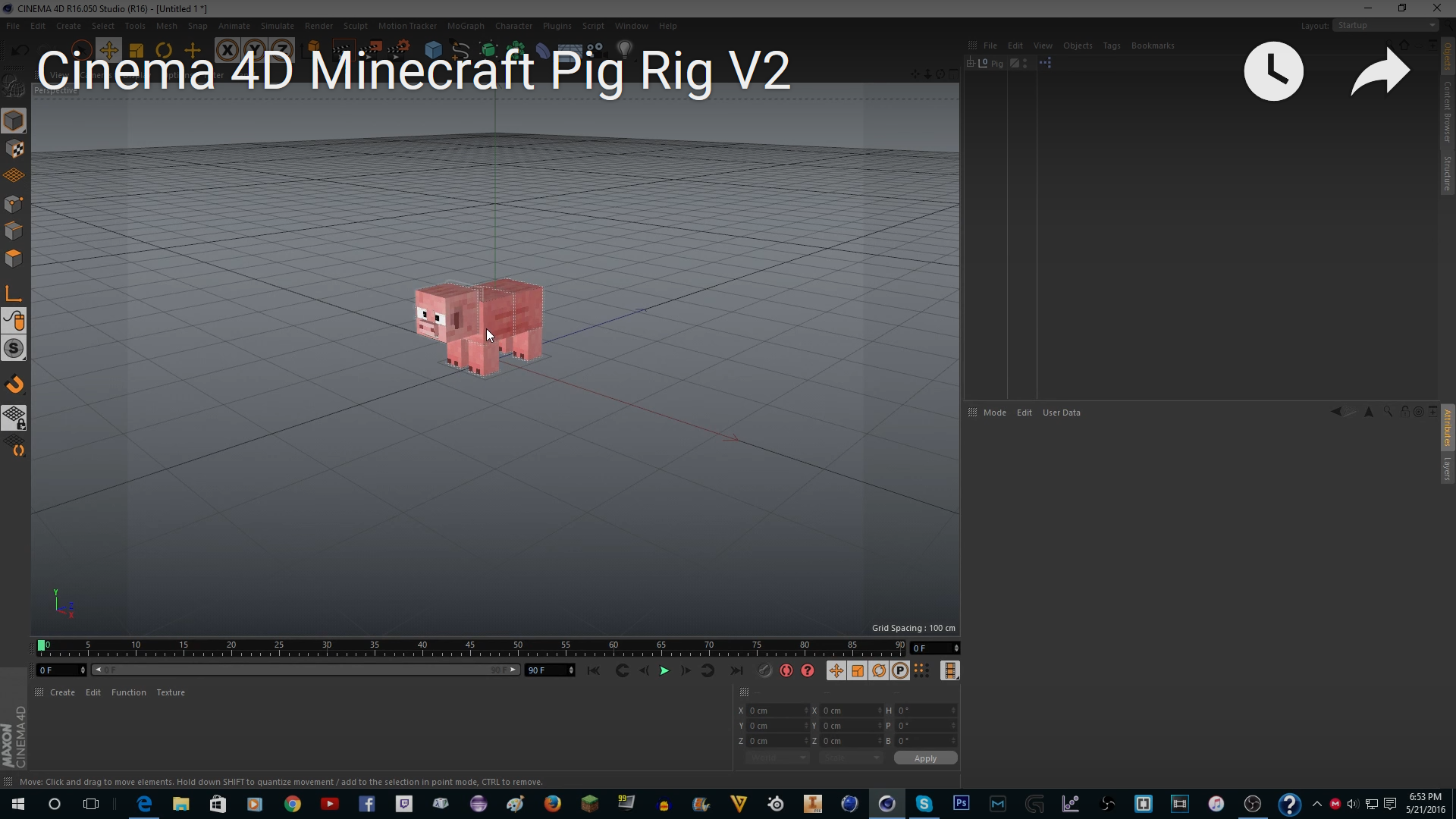This screenshot has height=819, width=1456.
Task: Click the Undo arrow icon
Action: 20,51
